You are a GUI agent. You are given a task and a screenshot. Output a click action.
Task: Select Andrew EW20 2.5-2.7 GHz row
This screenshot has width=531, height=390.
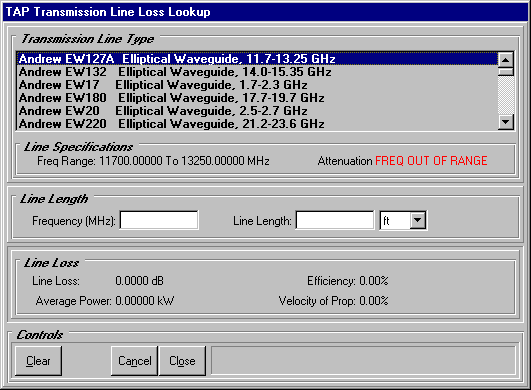coord(257,111)
